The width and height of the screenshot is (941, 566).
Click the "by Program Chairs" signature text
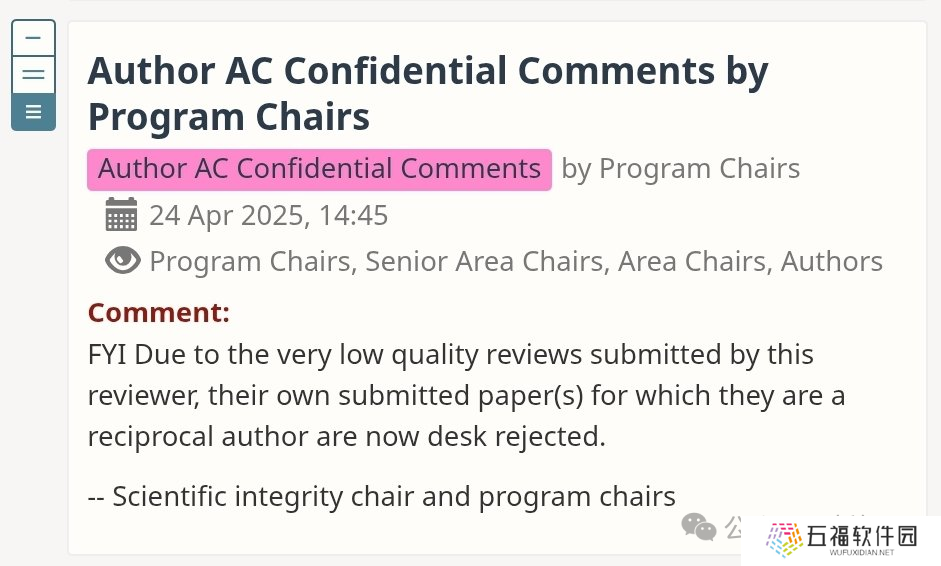pos(681,169)
